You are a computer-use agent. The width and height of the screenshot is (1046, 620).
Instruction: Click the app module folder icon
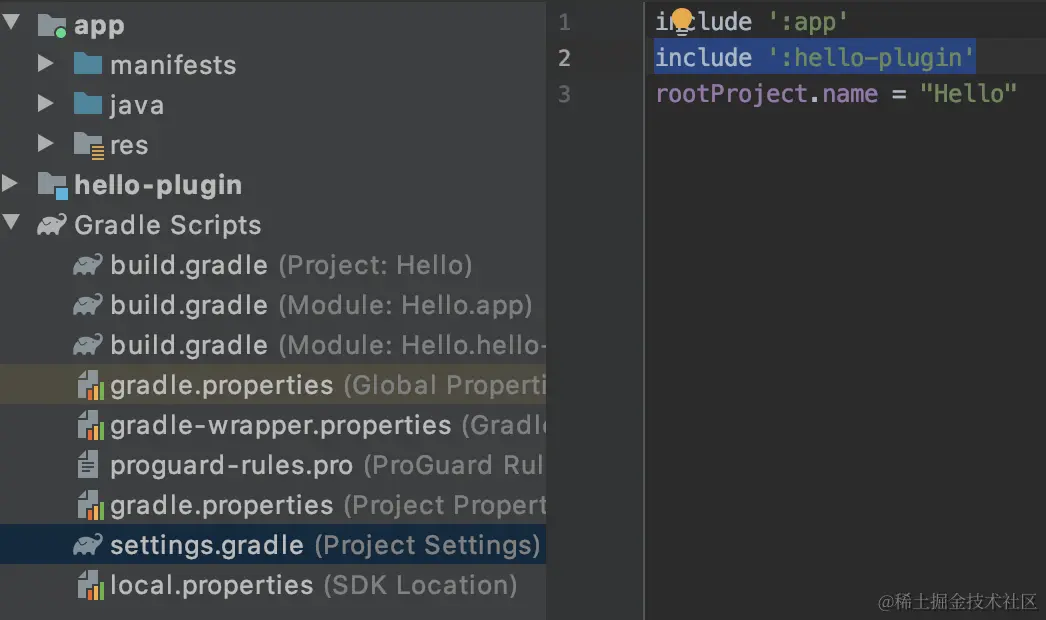[x=52, y=25]
